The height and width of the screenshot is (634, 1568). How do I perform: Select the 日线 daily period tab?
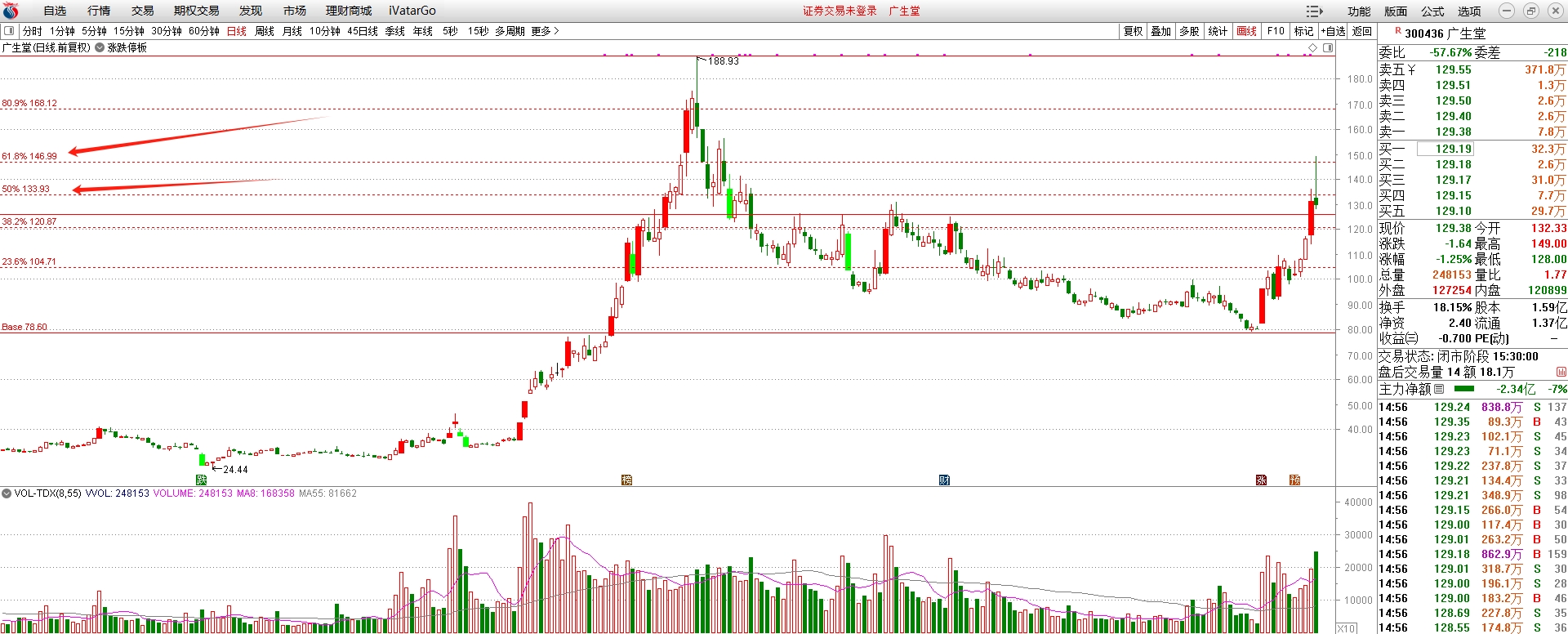tap(237, 31)
